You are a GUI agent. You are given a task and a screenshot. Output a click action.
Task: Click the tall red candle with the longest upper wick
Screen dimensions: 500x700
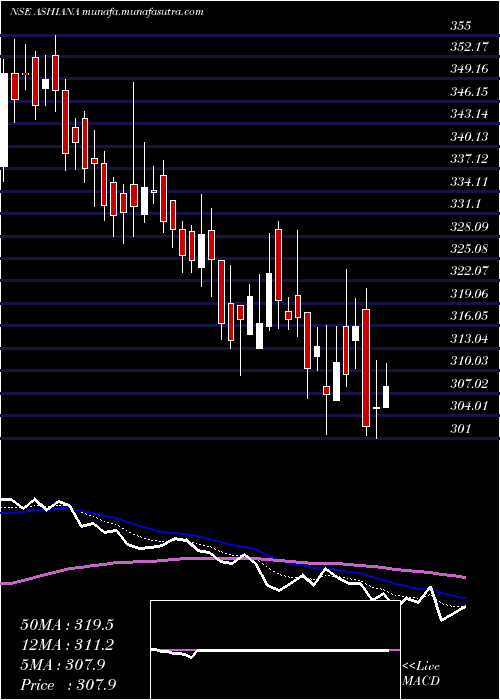[x=134, y=195]
